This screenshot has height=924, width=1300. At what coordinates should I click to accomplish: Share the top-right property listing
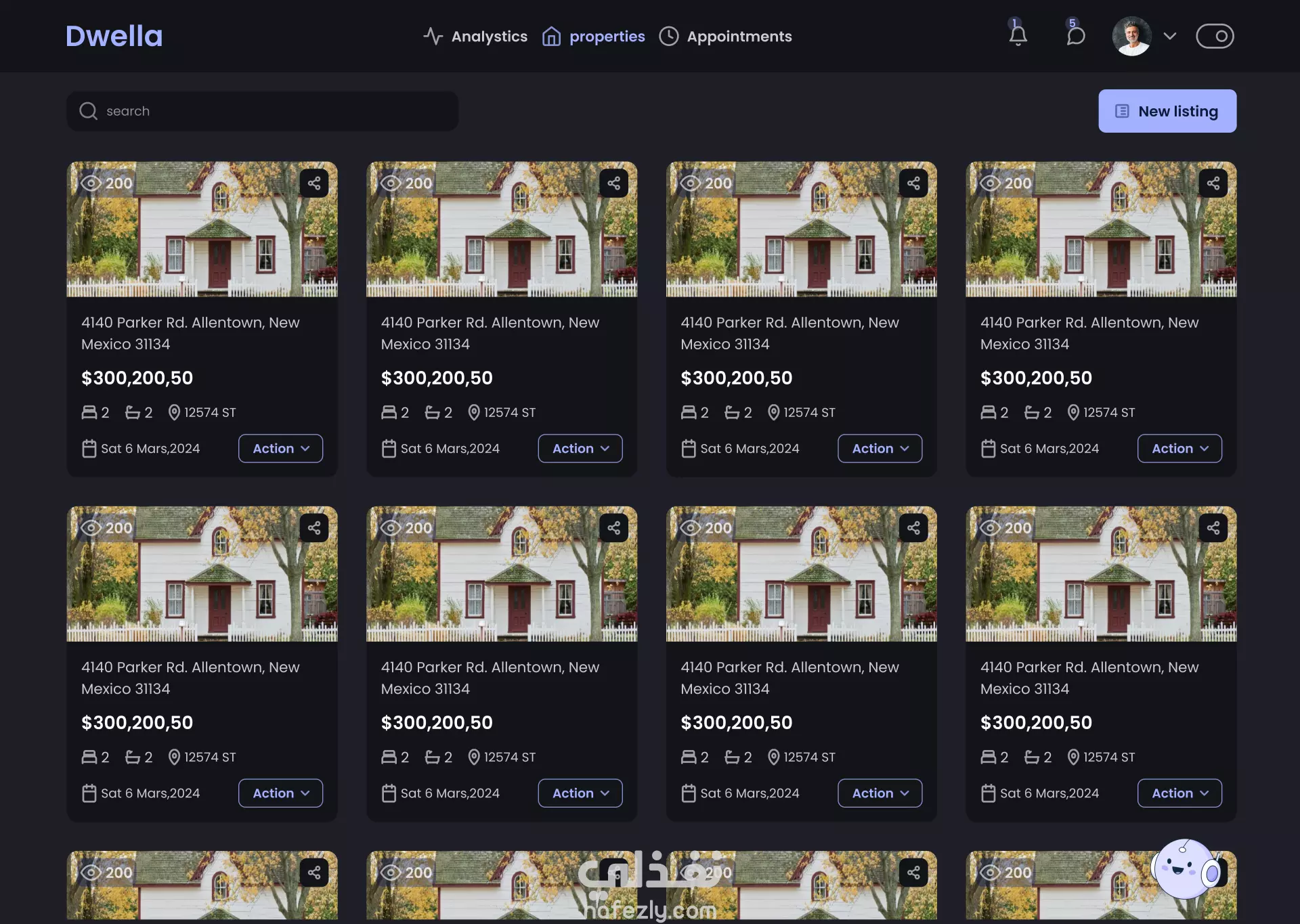click(x=1213, y=183)
